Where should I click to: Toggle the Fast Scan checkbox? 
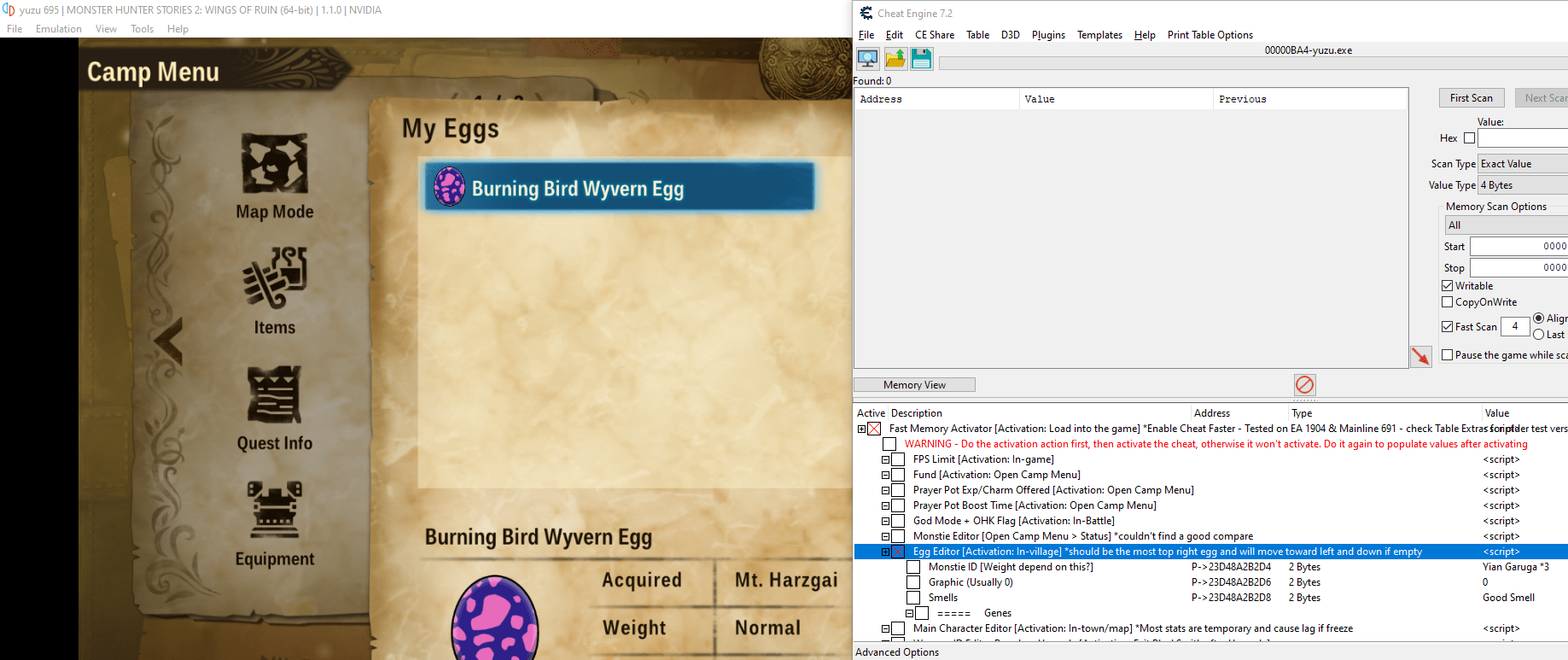[x=1448, y=327]
